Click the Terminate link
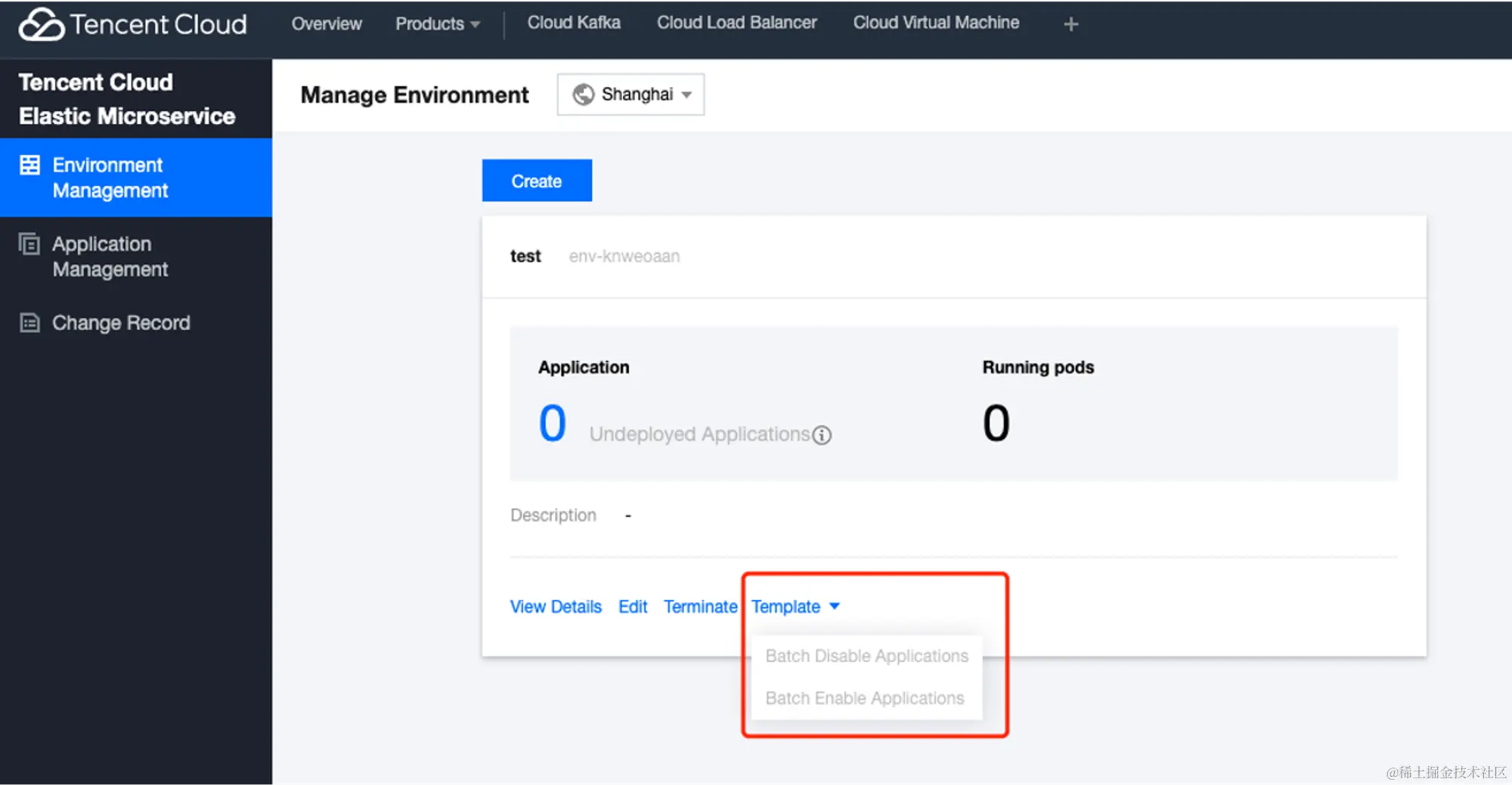This screenshot has width=1512, height=785. click(x=700, y=607)
